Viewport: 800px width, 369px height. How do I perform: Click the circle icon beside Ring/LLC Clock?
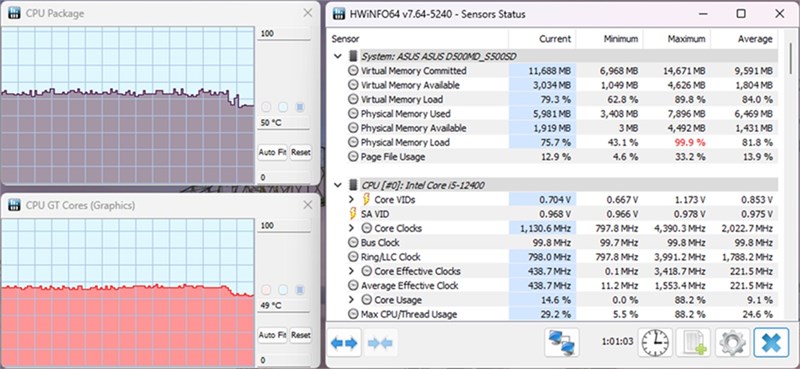353,257
